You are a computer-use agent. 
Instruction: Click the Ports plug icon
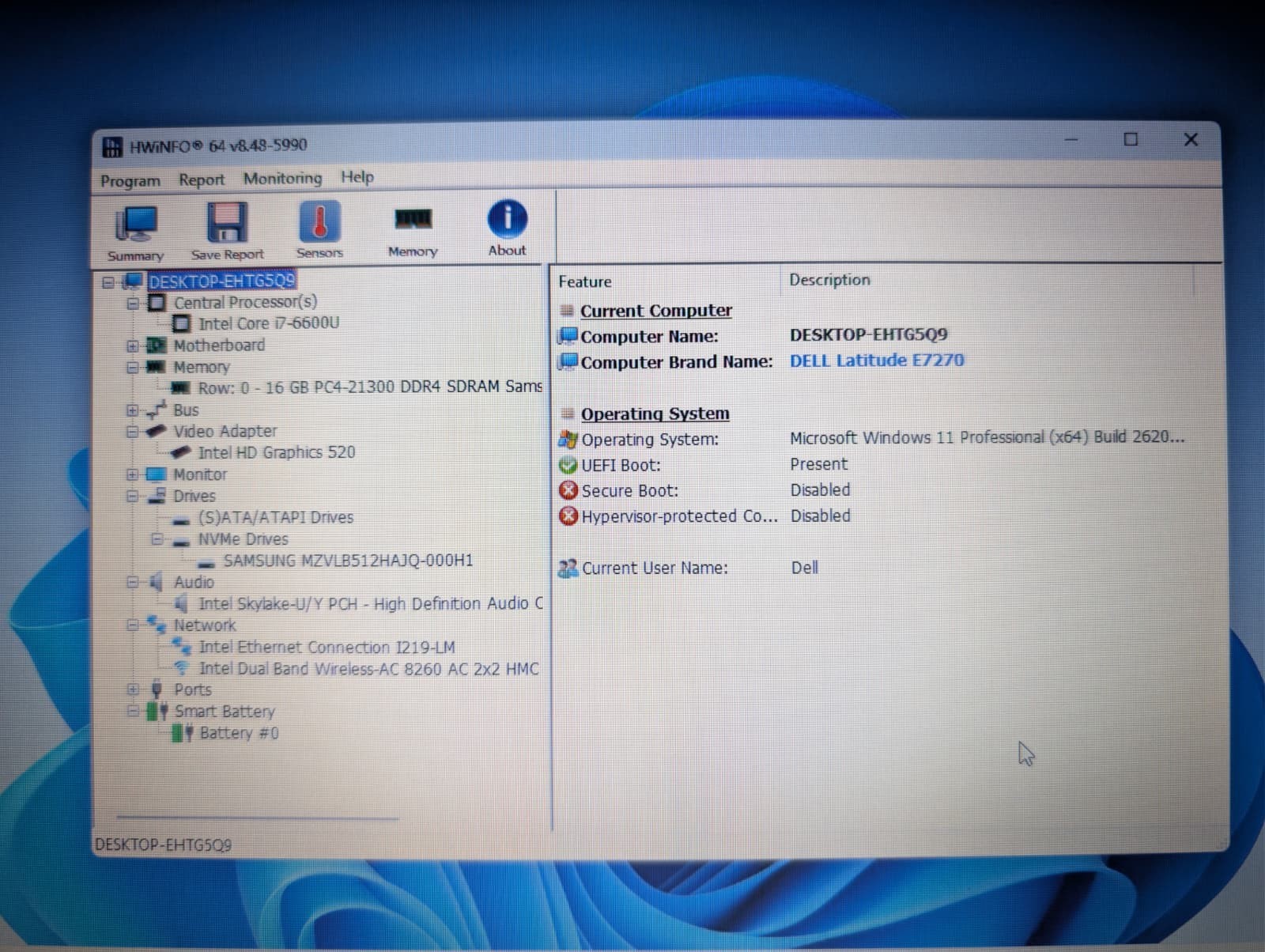click(157, 689)
